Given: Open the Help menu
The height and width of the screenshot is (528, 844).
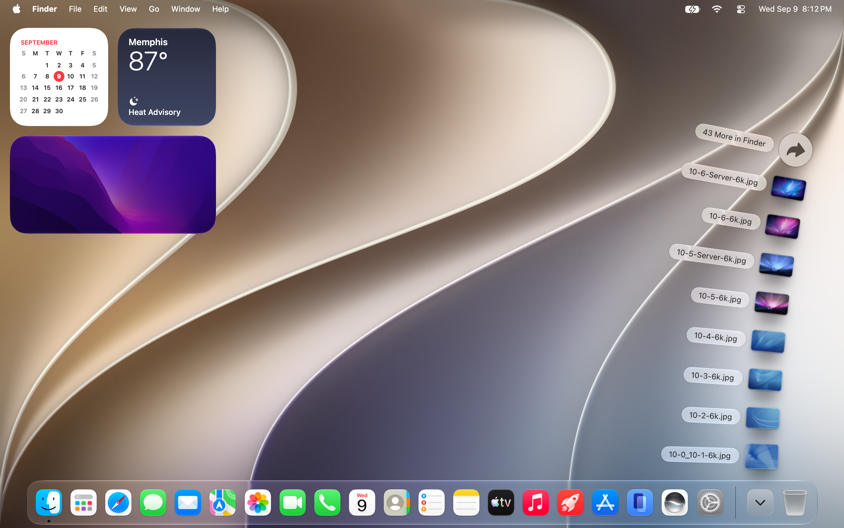Looking at the screenshot, I should [220, 9].
